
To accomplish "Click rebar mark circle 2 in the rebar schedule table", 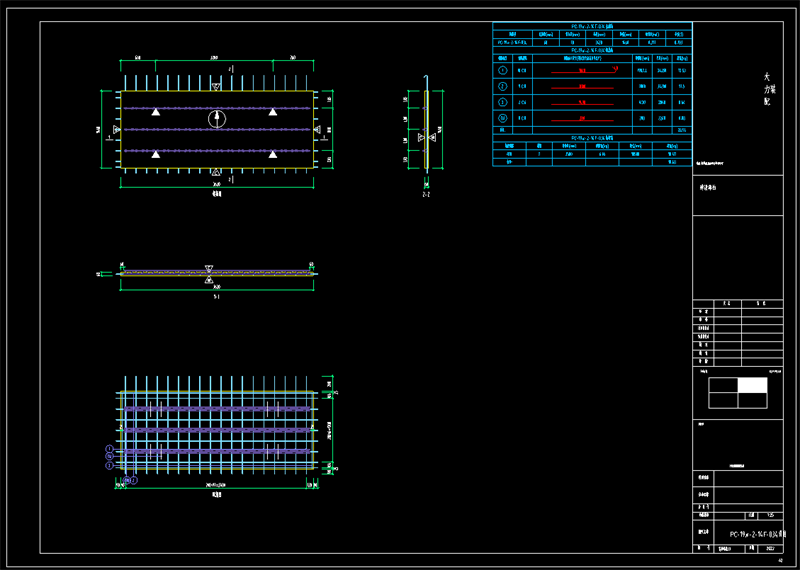I will coord(503,86).
